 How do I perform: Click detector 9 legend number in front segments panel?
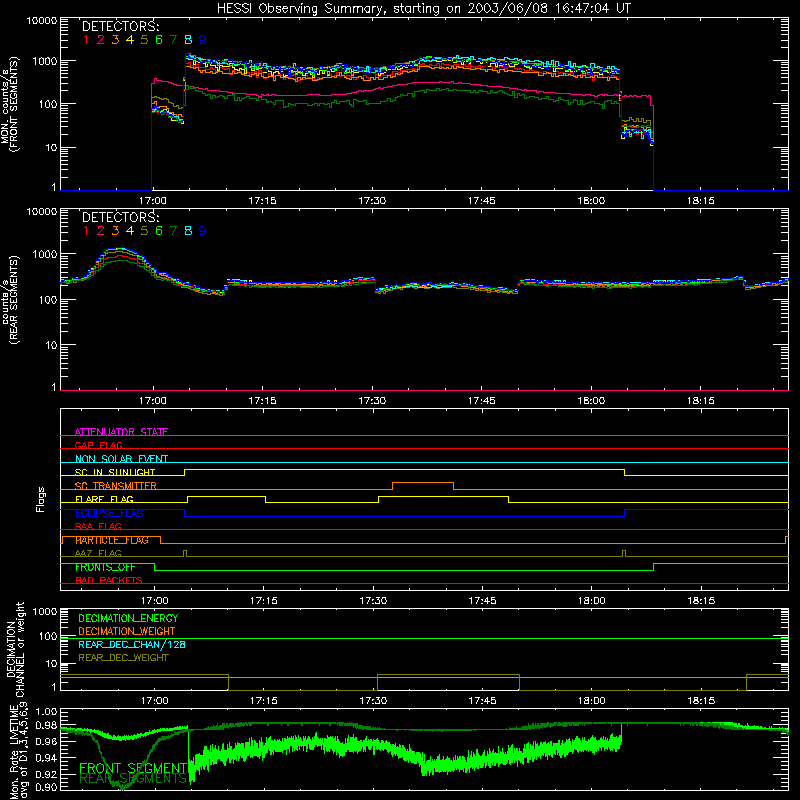click(203, 40)
